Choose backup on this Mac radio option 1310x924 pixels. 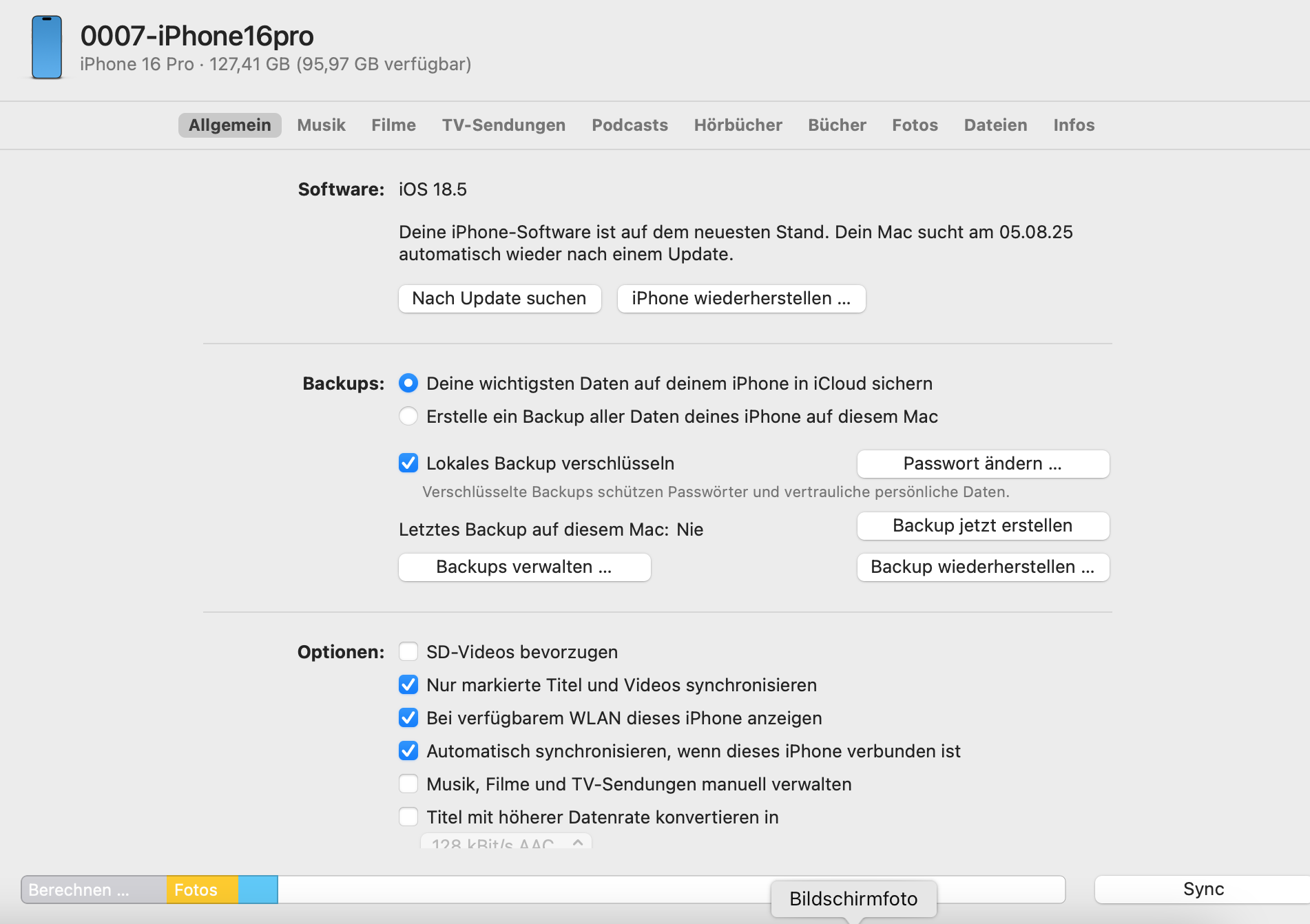[x=408, y=417]
